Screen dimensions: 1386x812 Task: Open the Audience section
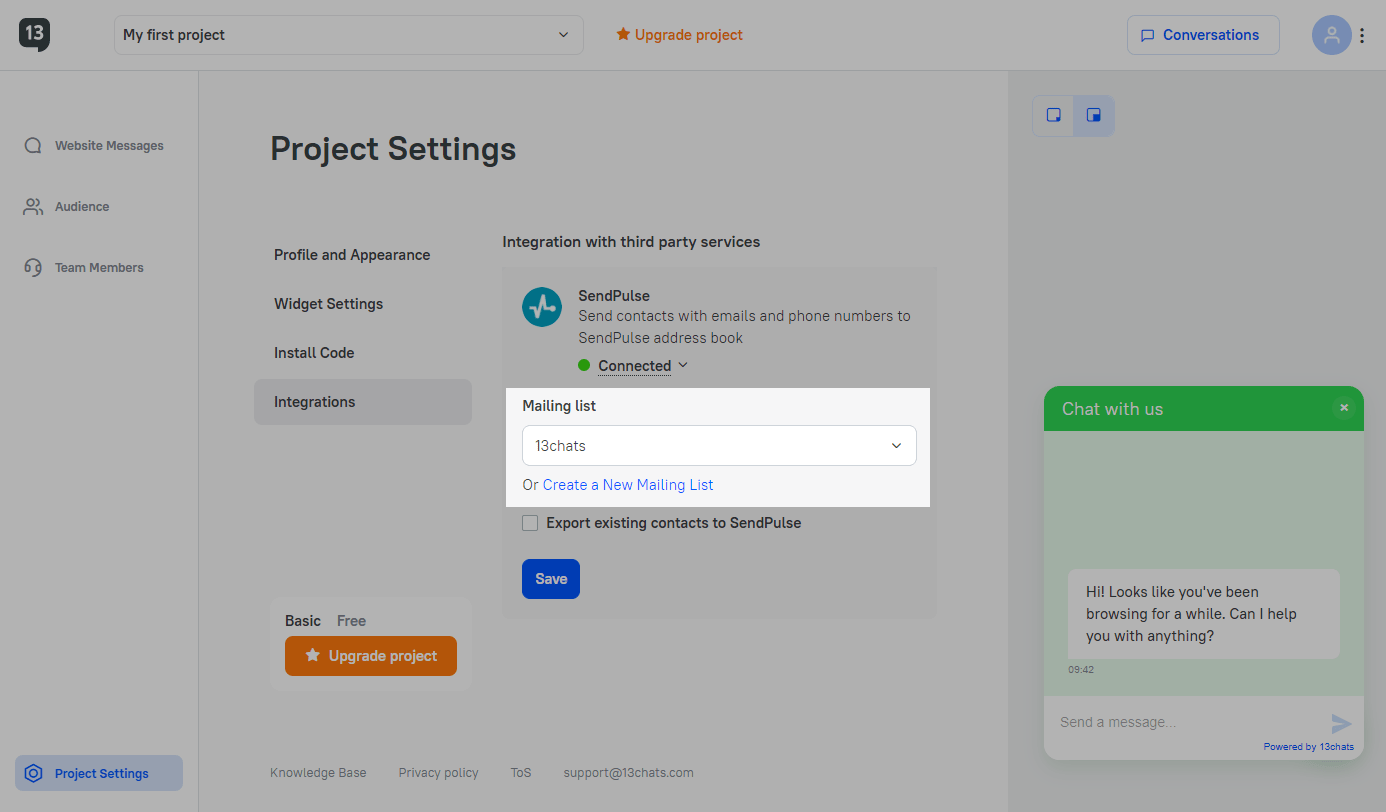click(81, 207)
